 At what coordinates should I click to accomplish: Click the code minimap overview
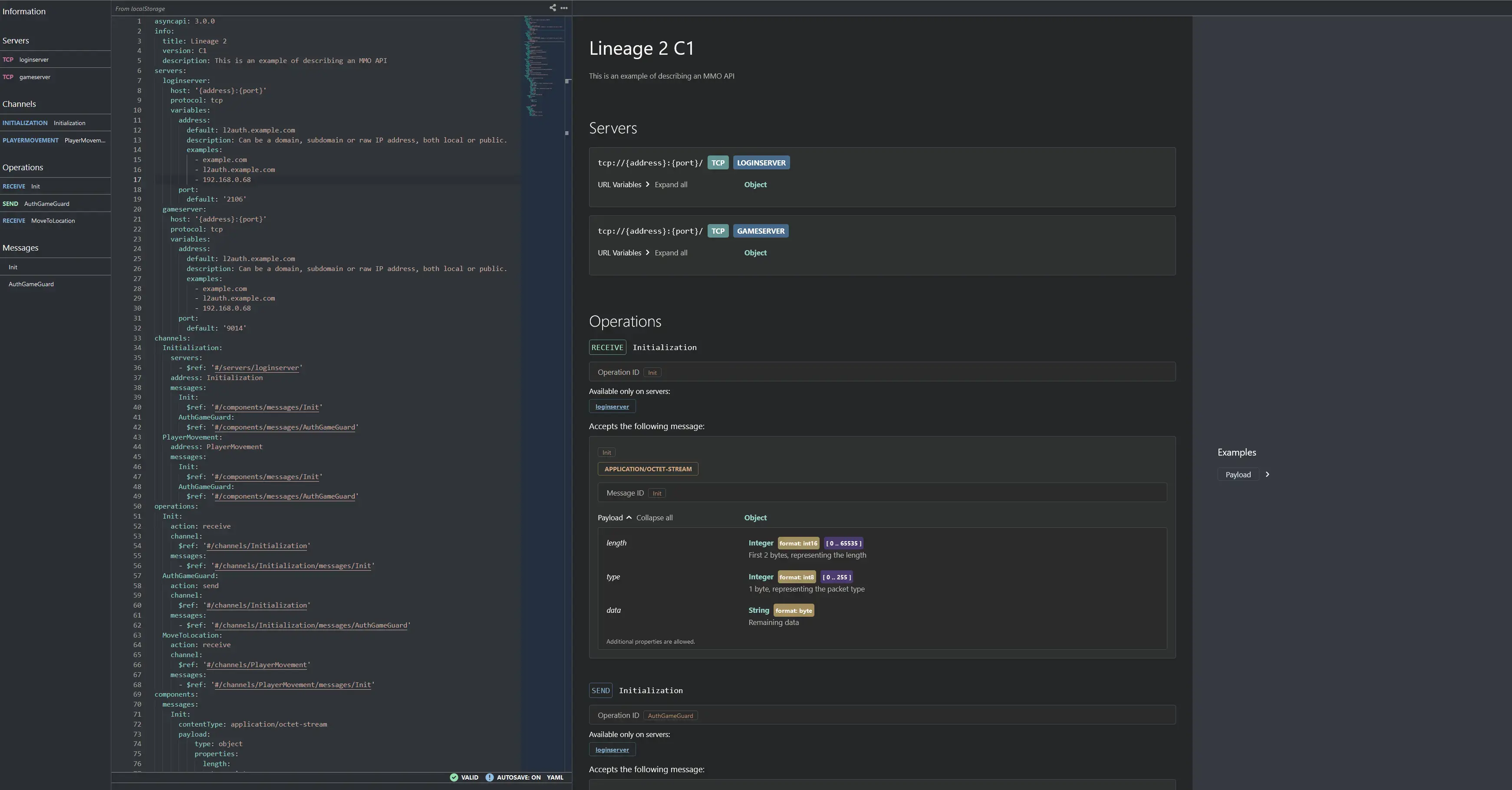544,66
